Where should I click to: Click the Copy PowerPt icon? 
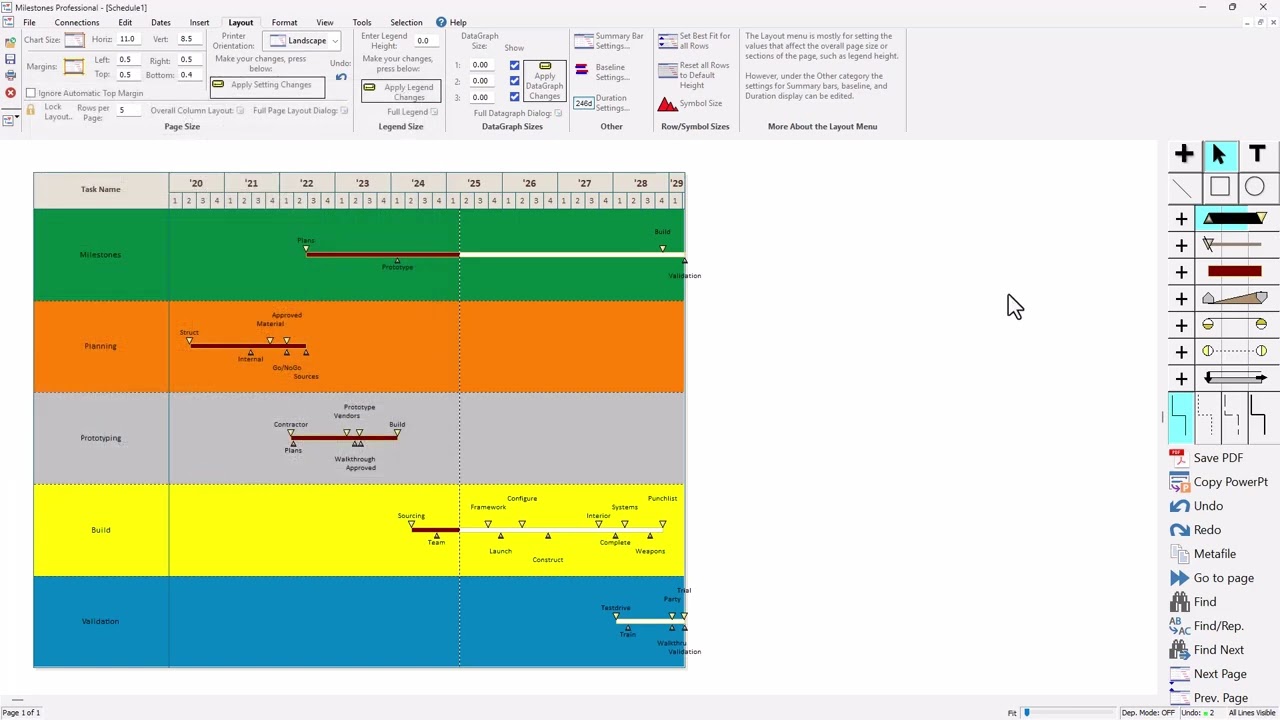(1179, 482)
